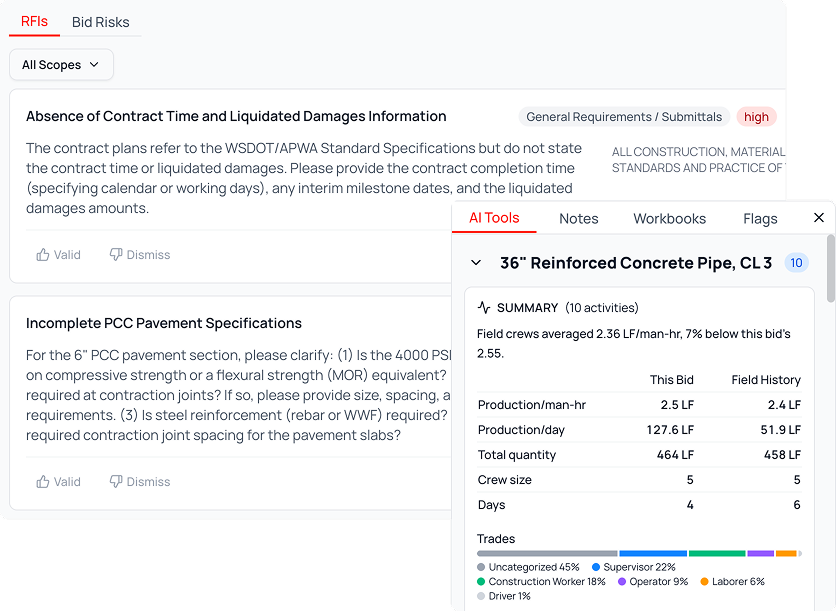Click the General Requirements / Submittals tag

624,117
